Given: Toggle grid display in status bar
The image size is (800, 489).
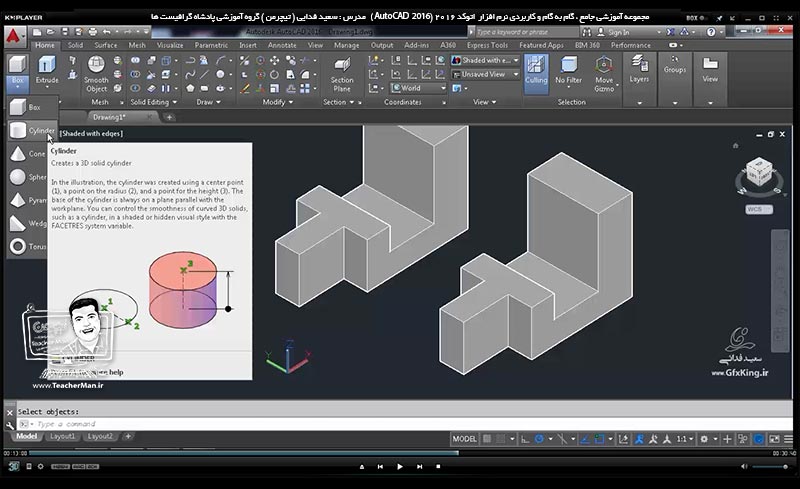Looking at the screenshot, I should coord(487,439).
